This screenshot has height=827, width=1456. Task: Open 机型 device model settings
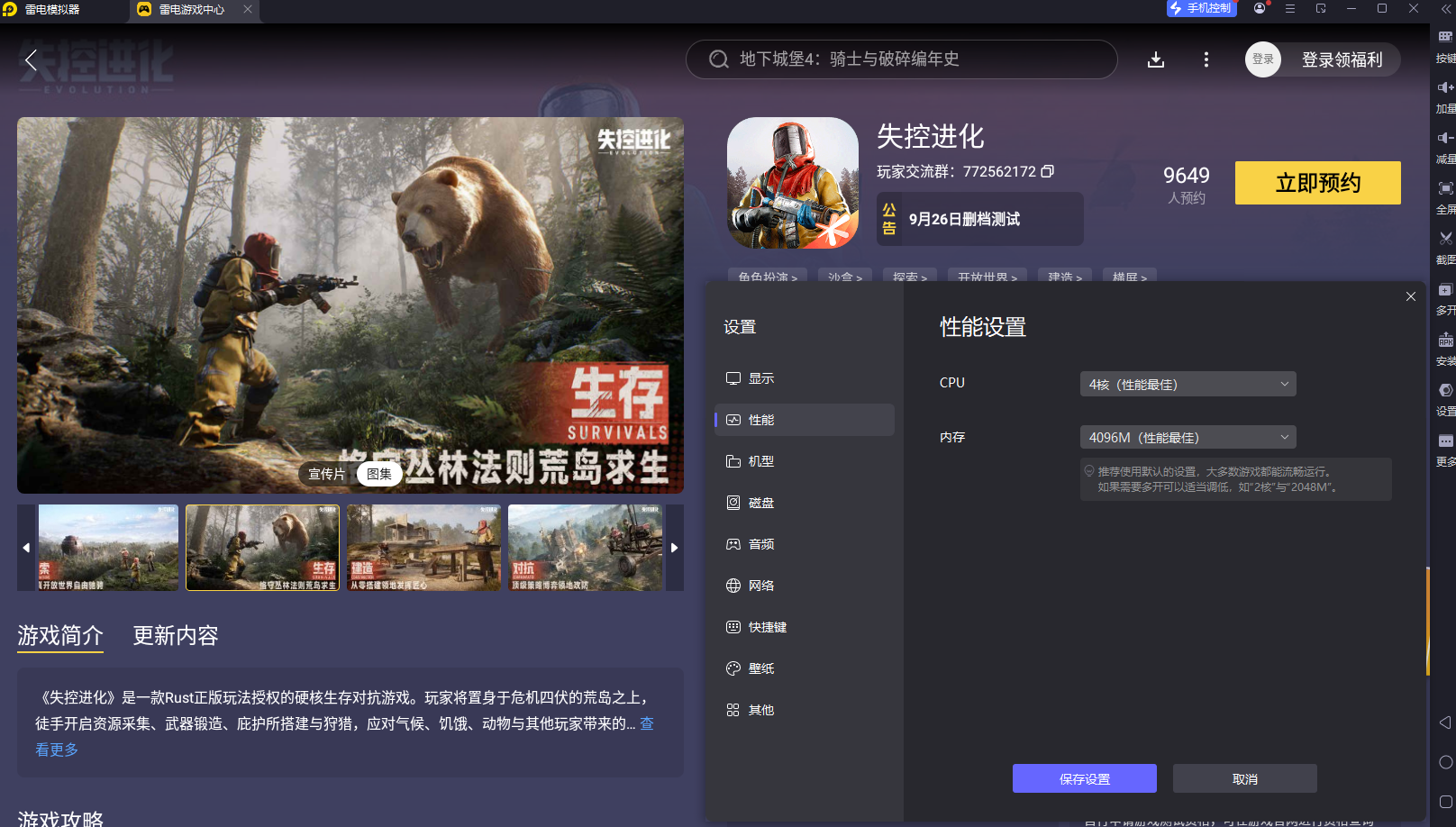805,461
